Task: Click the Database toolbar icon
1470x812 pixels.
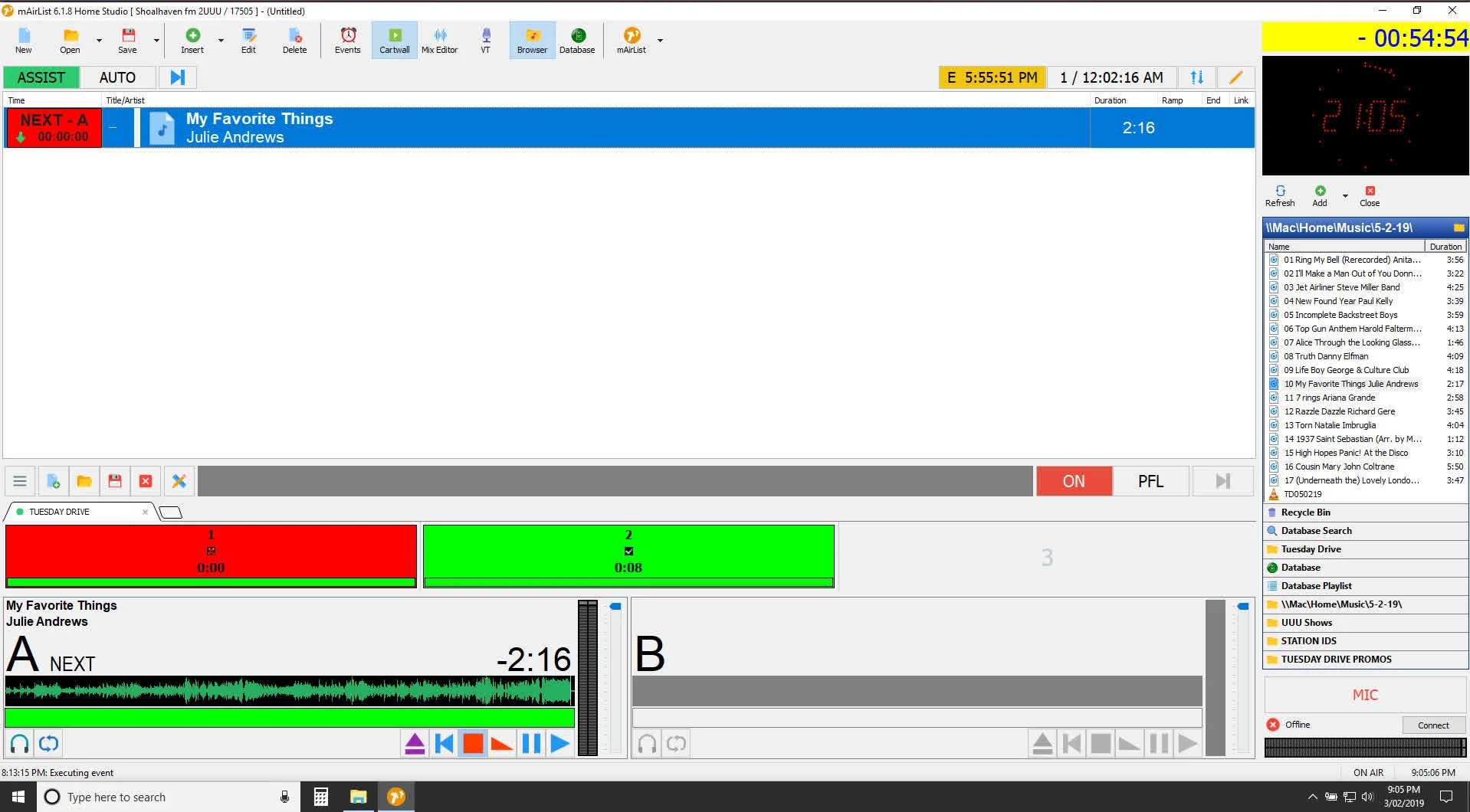Action: pos(577,40)
